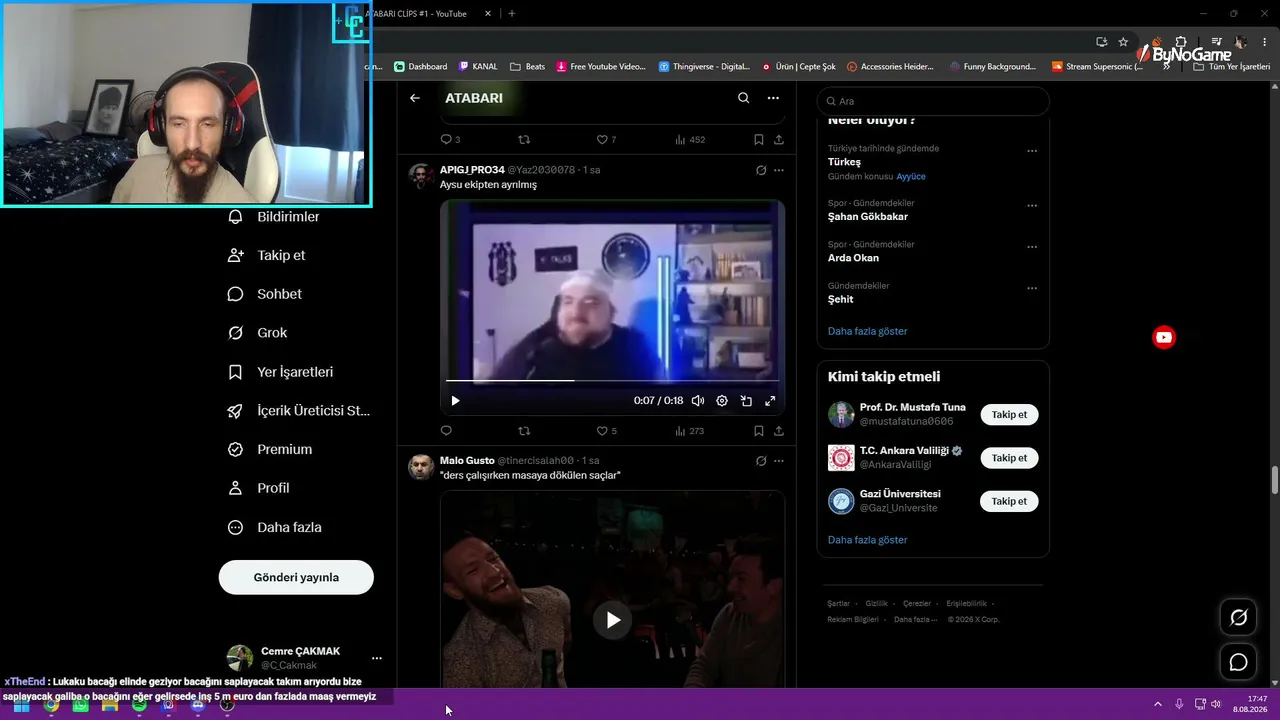Open Grok actions on the Malo Gusto post
The height and width of the screenshot is (720, 1280).
pyautogui.click(x=761, y=461)
